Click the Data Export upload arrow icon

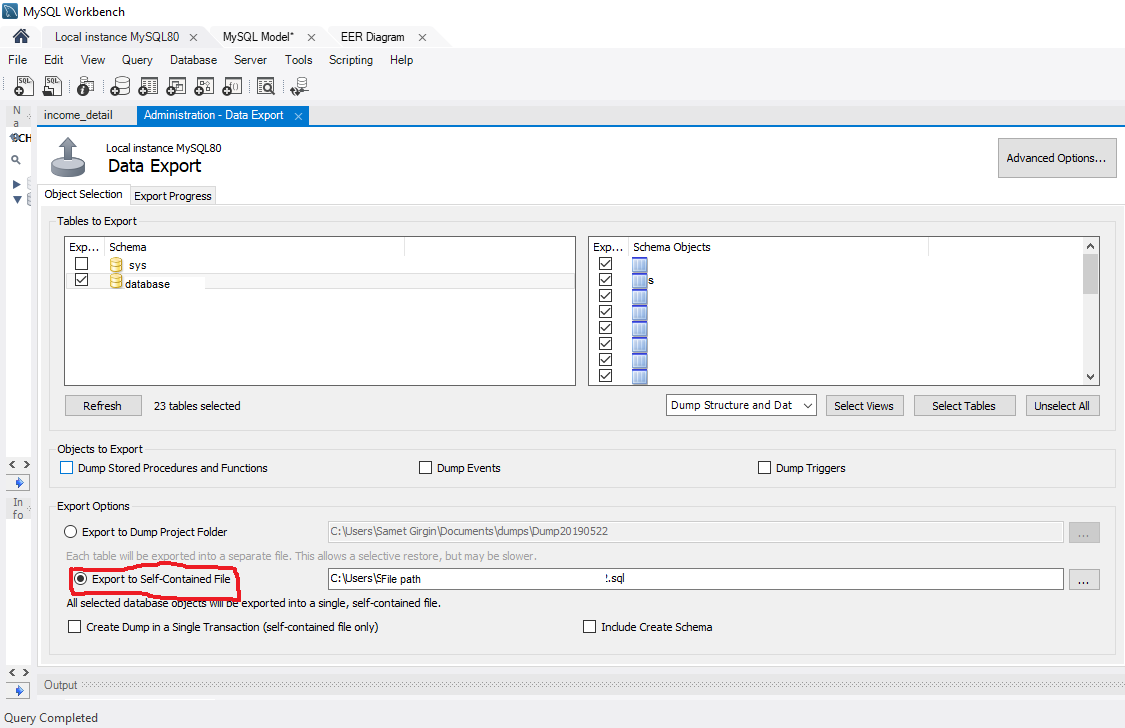click(x=68, y=157)
